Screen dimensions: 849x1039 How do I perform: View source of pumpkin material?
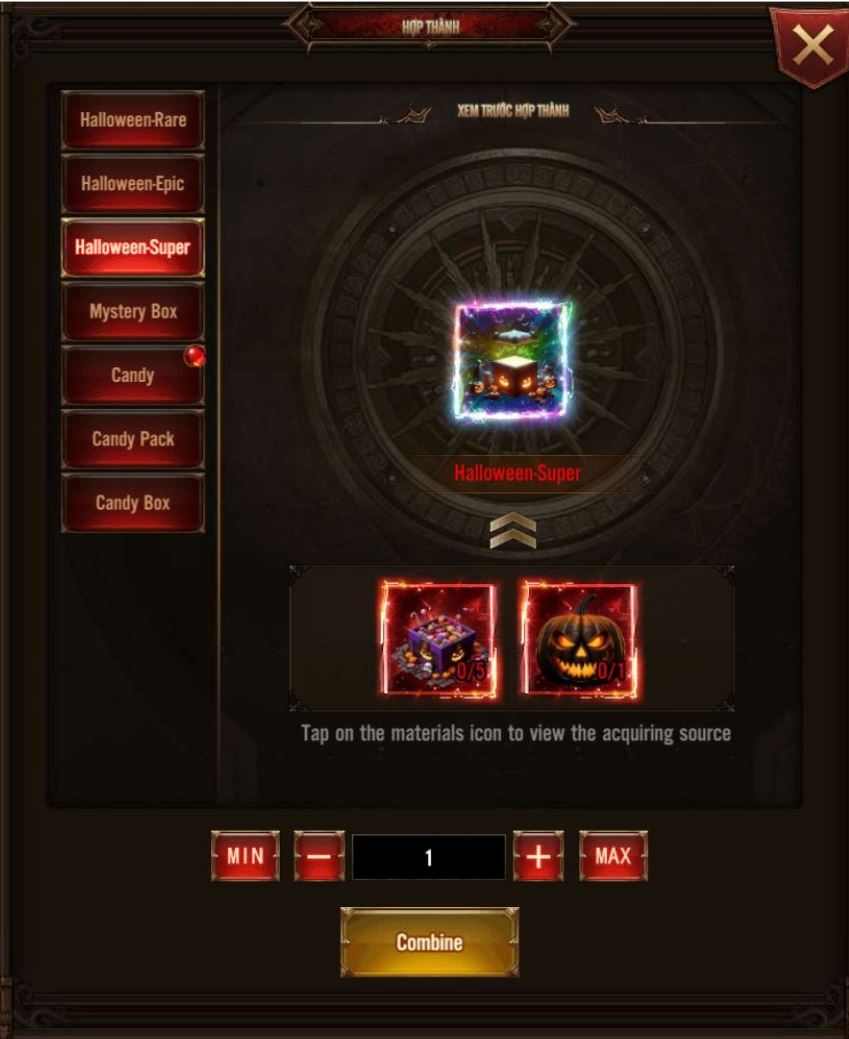[x=581, y=639]
